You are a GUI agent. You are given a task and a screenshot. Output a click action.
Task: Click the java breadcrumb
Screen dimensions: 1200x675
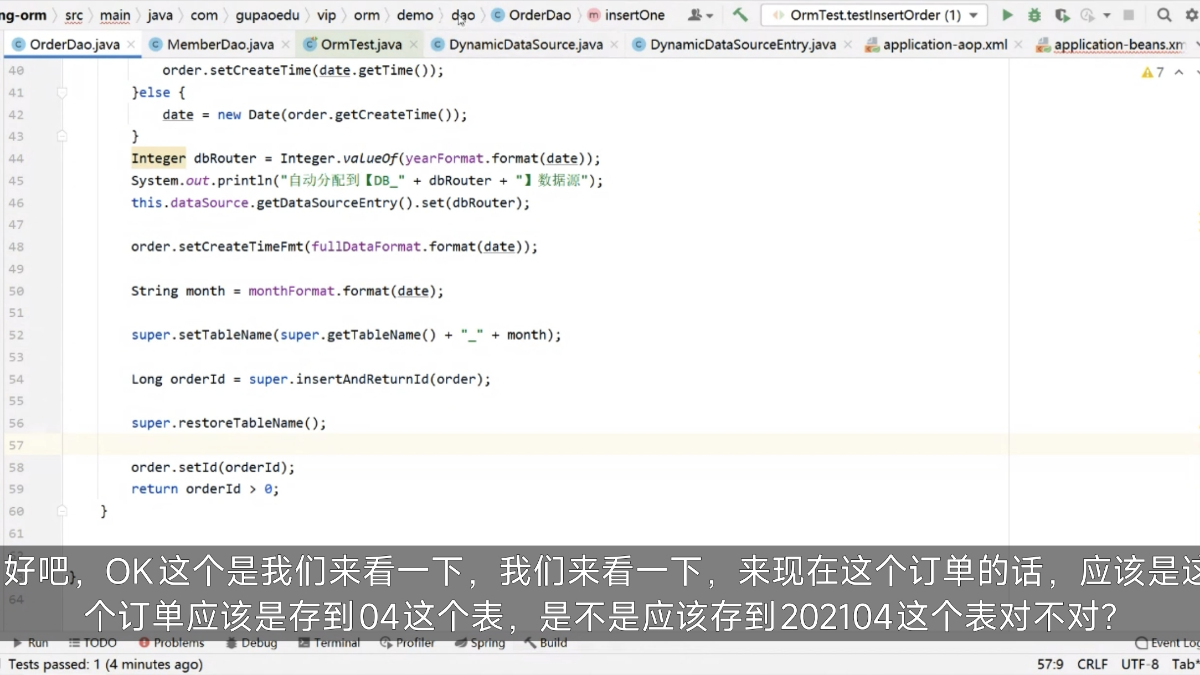(160, 15)
